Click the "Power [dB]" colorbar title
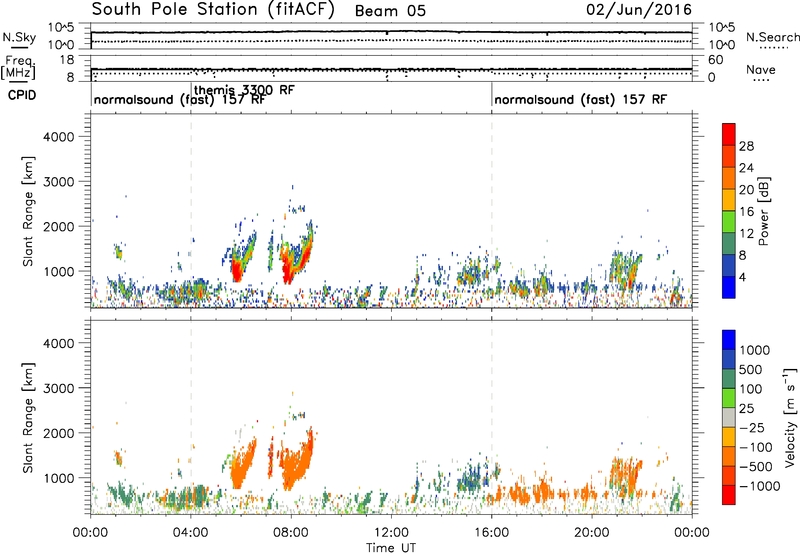 pyautogui.click(x=763, y=211)
